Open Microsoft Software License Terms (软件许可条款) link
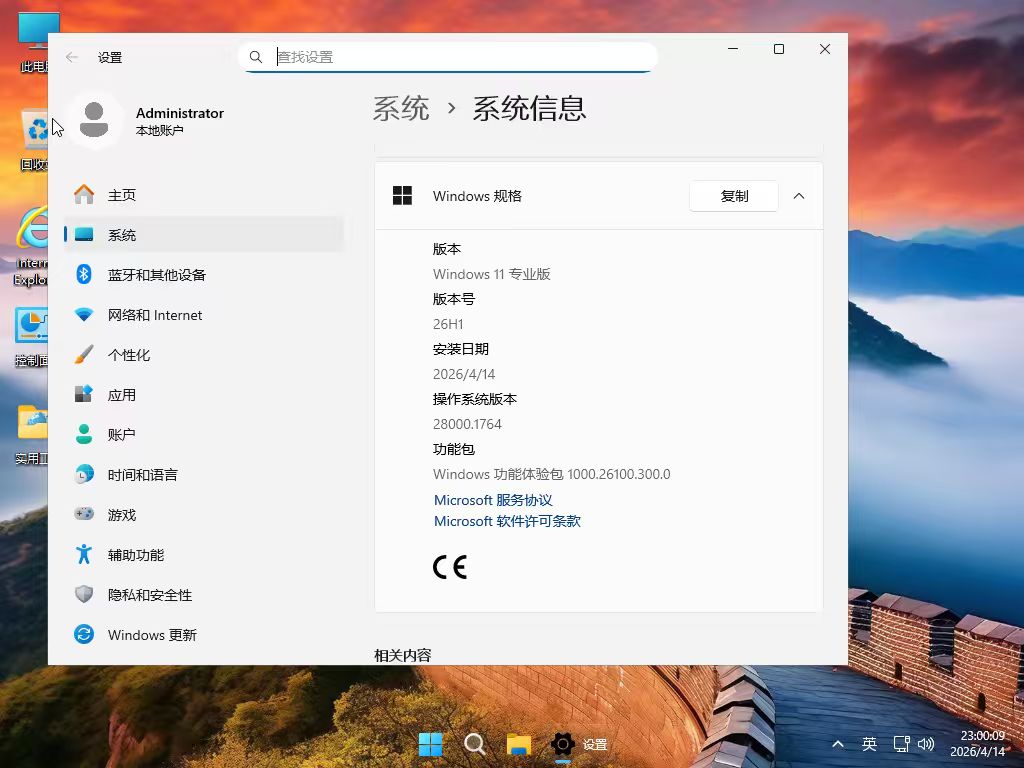1024x768 pixels. pyautogui.click(x=507, y=521)
